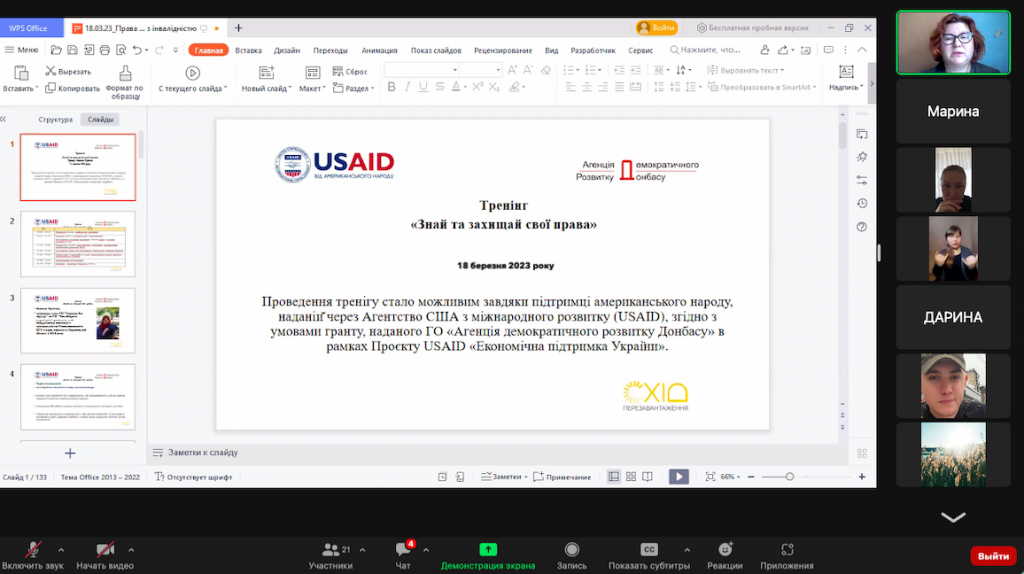Open the Переходы tab
Screen dimensions: 1024x574
point(330,50)
